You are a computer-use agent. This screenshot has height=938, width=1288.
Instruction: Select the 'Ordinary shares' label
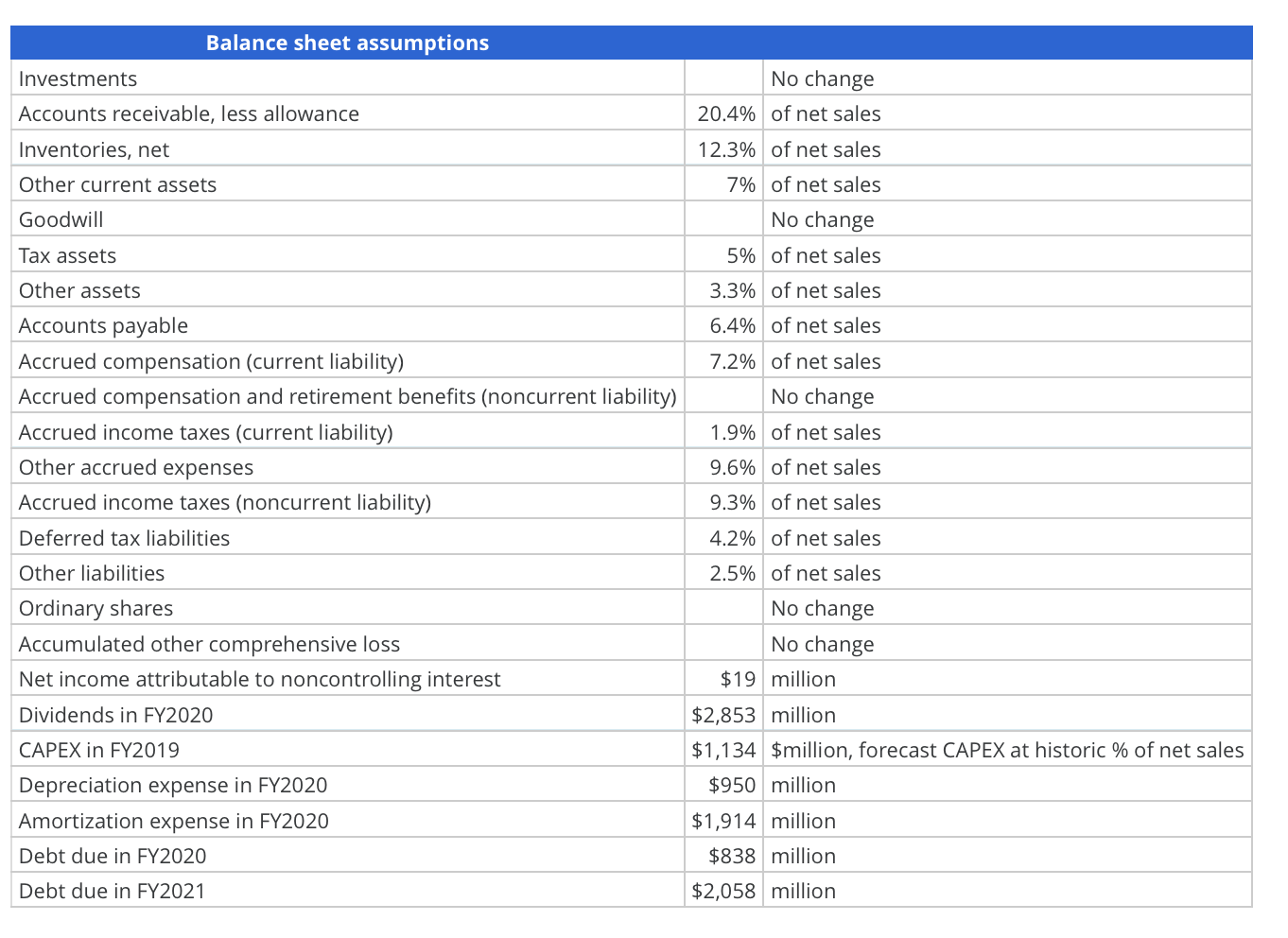pyautogui.click(x=96, y=608)
